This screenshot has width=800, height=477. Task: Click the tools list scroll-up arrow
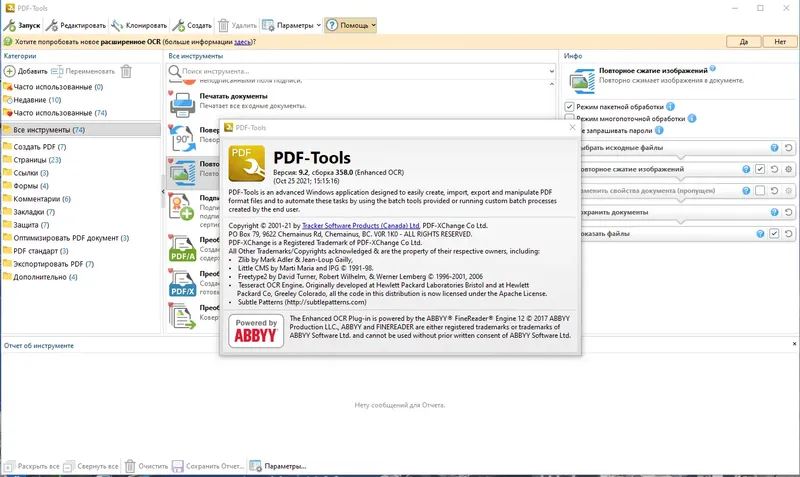(x=552, y=84)
